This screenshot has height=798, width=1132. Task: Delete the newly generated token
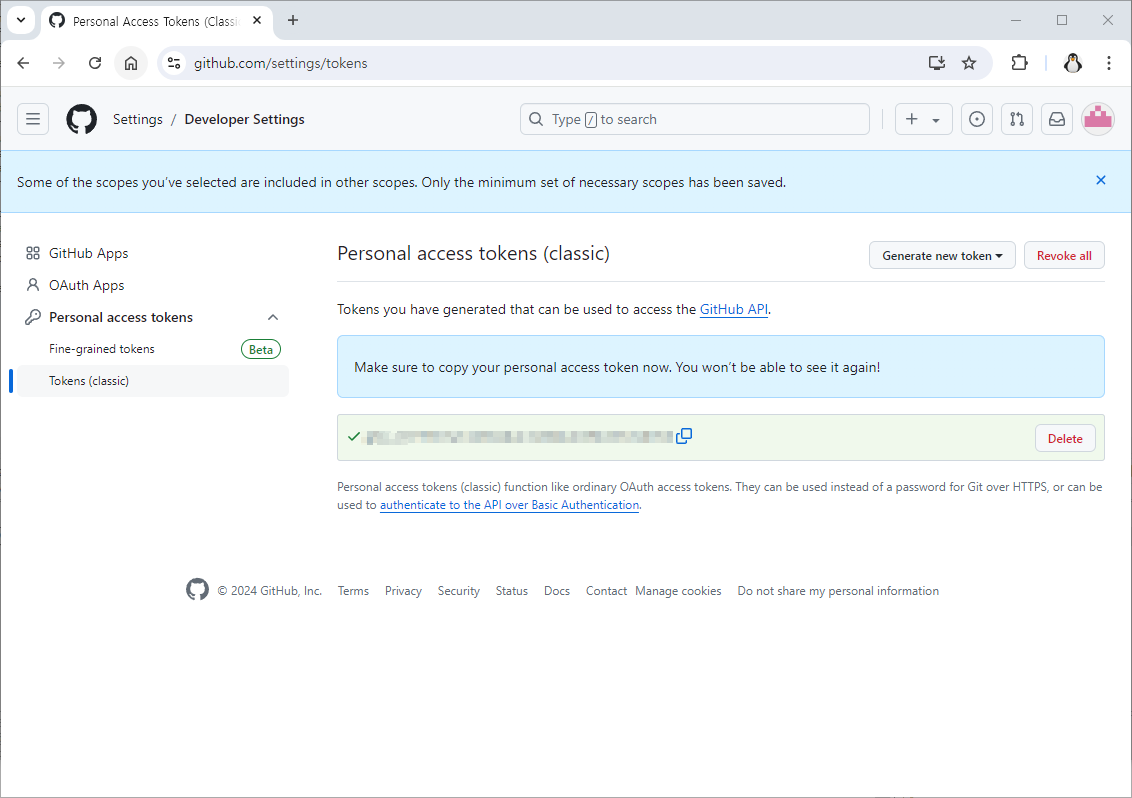coord(1065,438)
